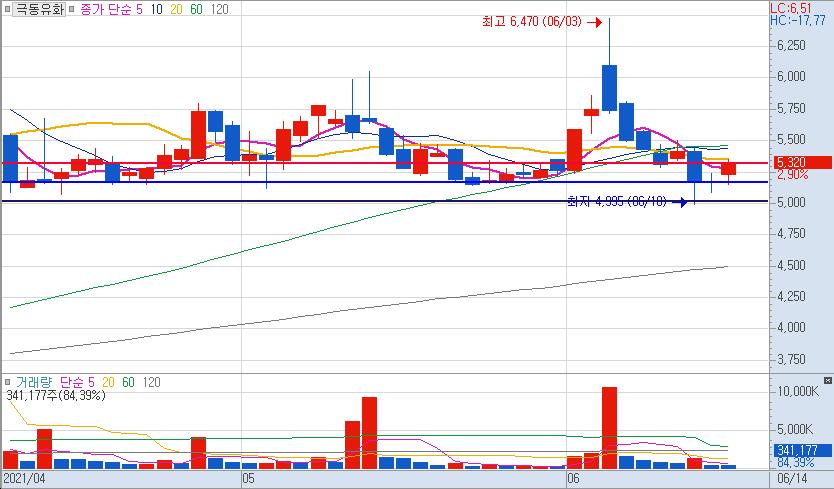Viewport: 834px width, 489px height.
Task: Click the 60-day price moving average label
Action: 196,9
